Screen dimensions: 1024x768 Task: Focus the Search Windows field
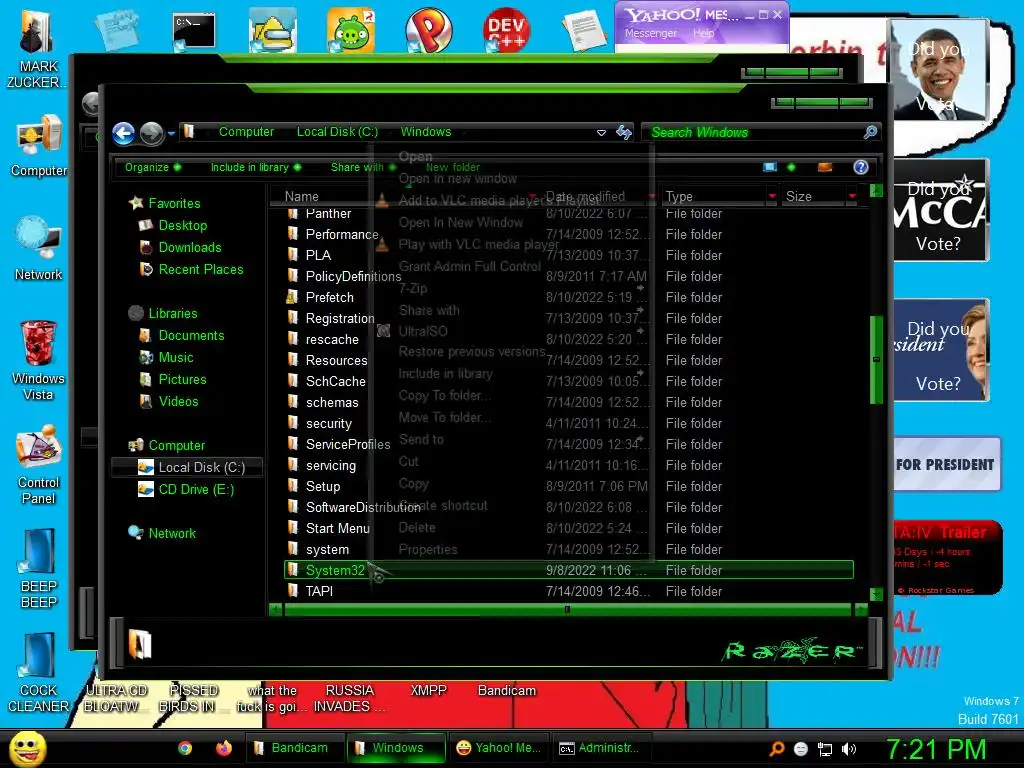click(x=754, y=133)
